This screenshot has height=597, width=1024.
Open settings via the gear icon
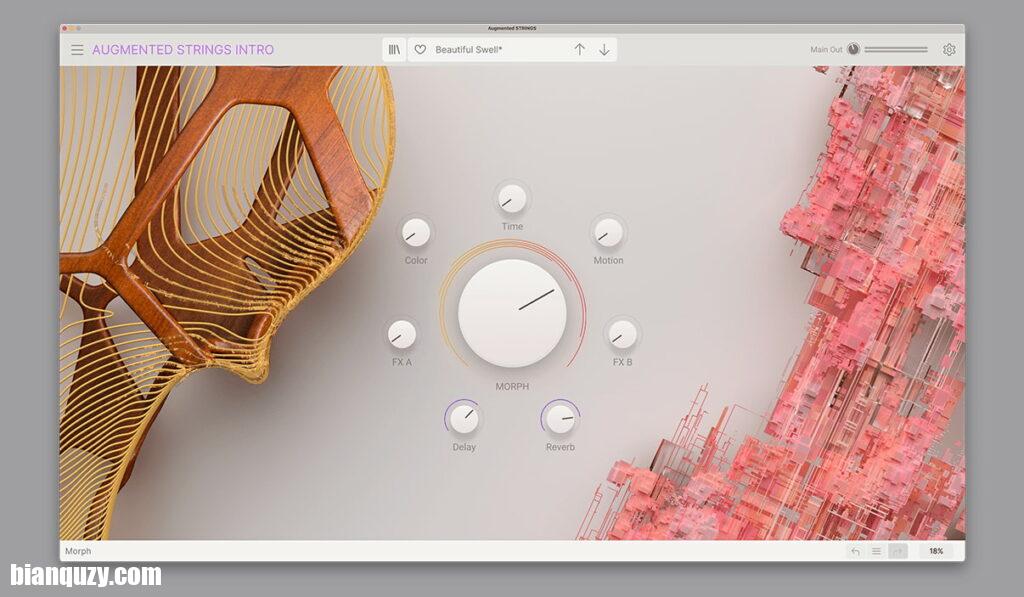point(949,50)
